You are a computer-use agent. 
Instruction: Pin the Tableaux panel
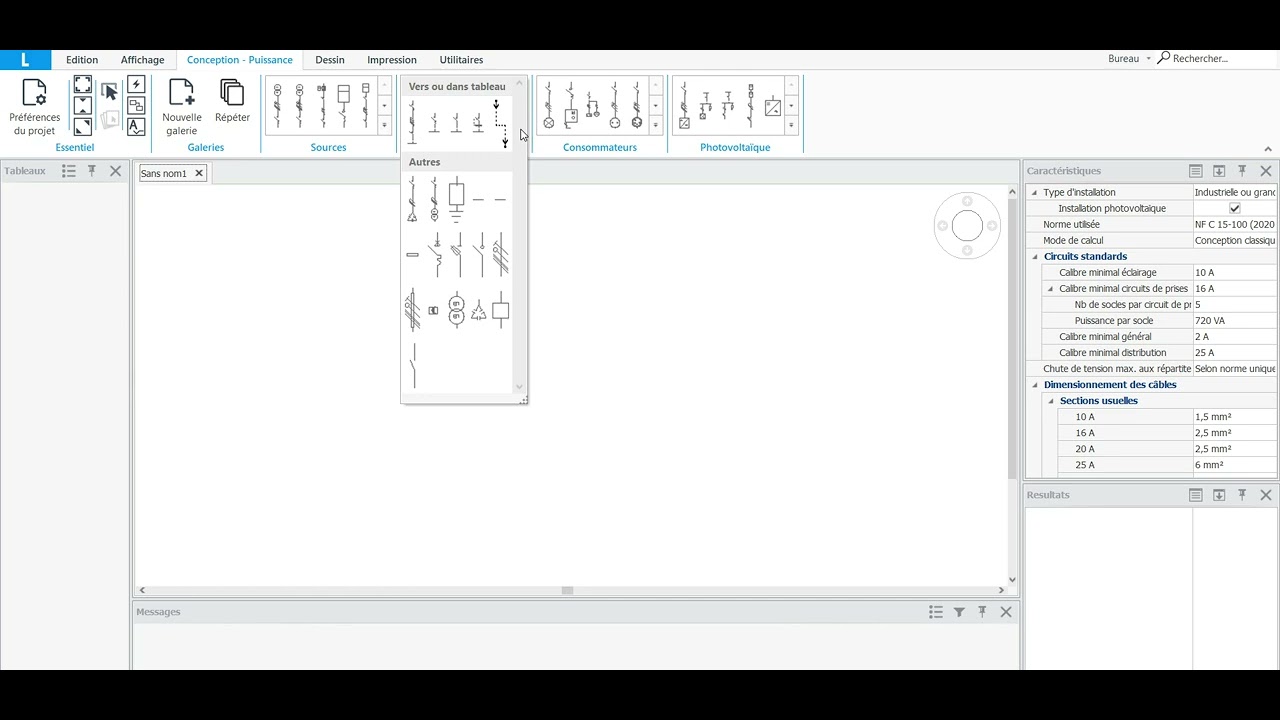pos(92,171)
